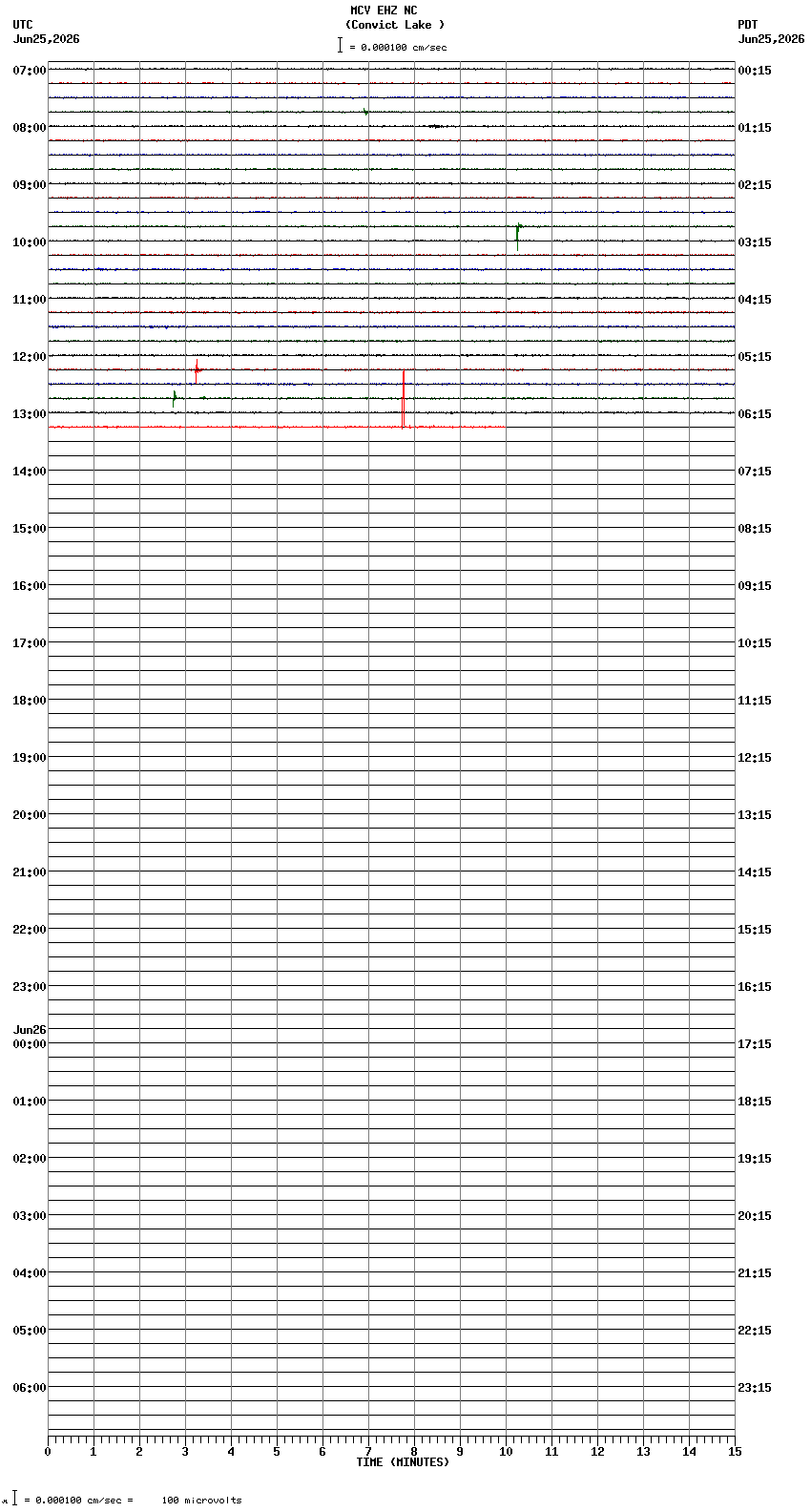Click the '03:15' PDT time label

pos(755,242)
